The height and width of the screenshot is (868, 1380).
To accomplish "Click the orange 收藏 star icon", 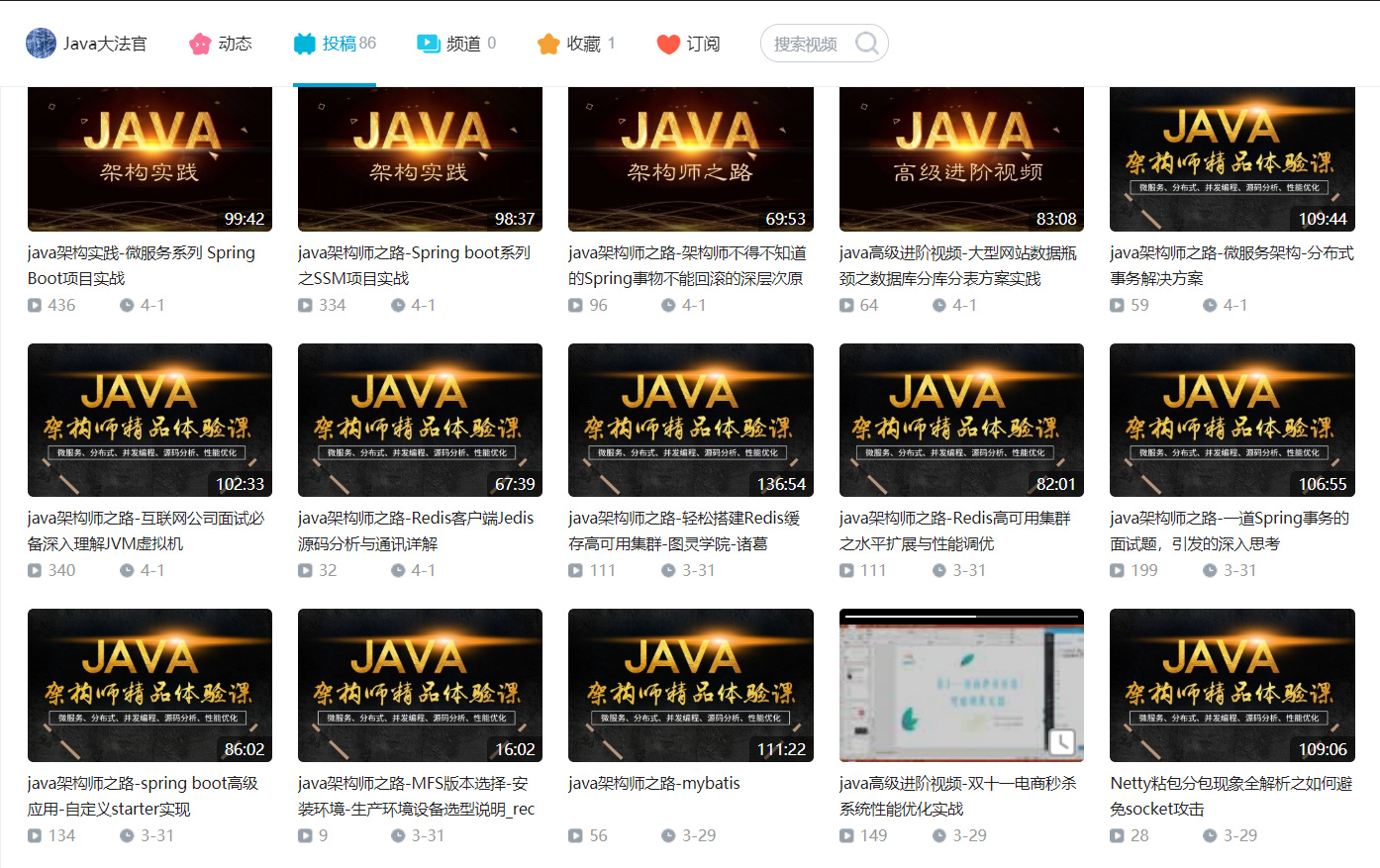I will tap(548, 44).
